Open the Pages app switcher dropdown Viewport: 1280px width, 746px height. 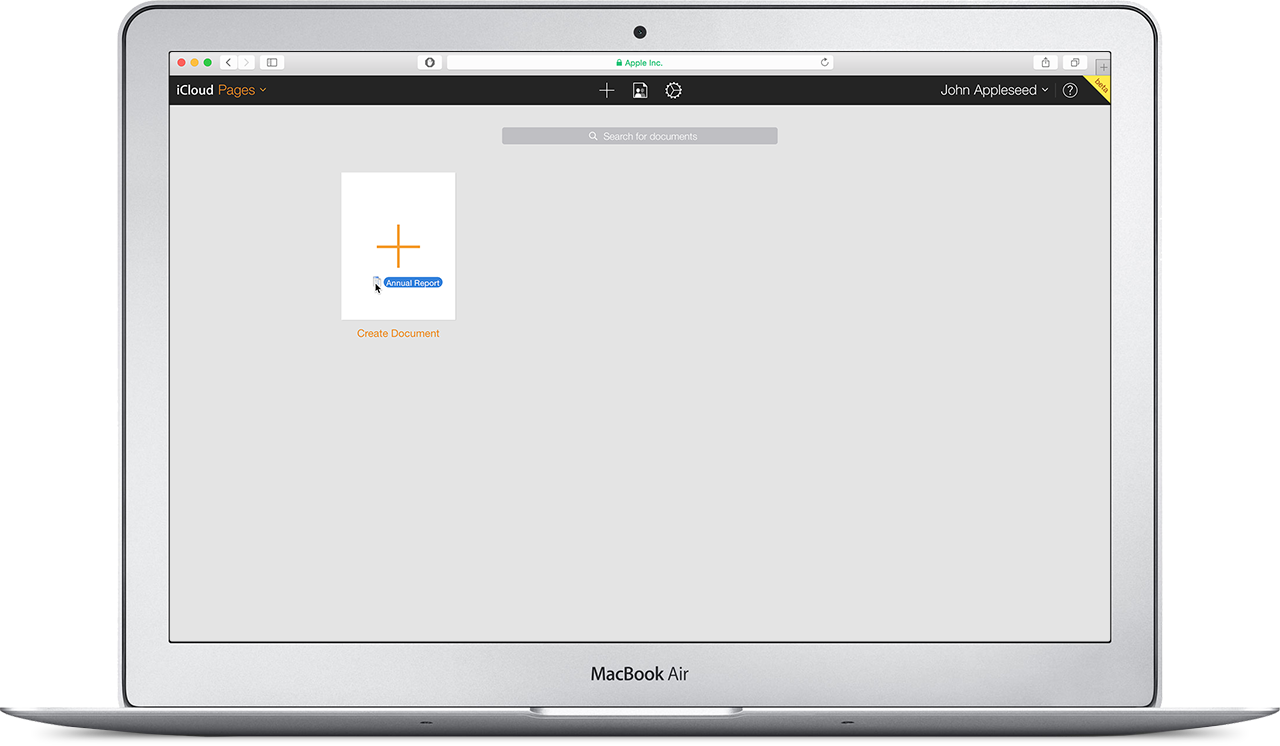(x=242, y=90)
